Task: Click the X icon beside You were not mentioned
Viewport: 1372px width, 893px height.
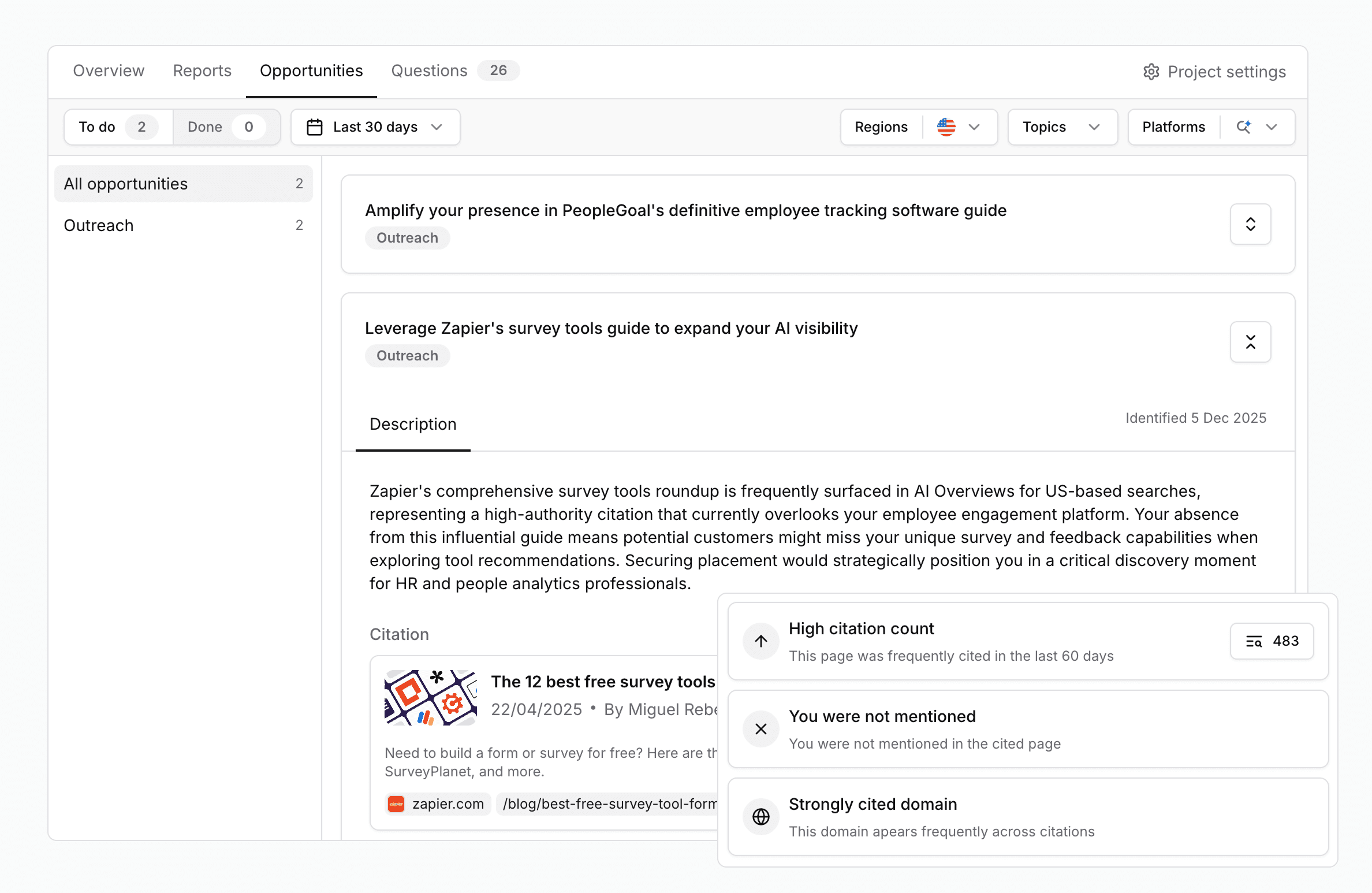Action: [760, 729]
